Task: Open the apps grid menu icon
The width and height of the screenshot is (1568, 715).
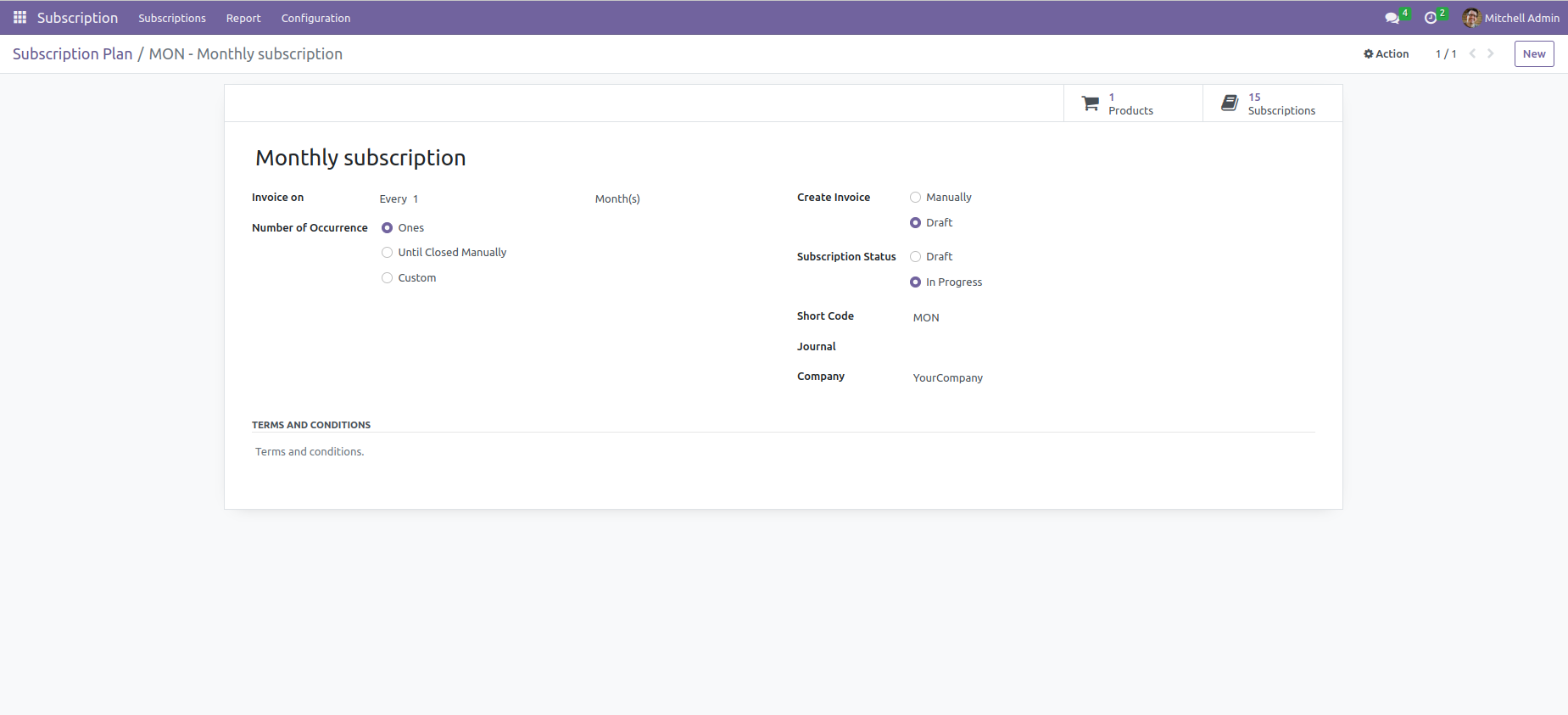Action: (x=20, y=18)
